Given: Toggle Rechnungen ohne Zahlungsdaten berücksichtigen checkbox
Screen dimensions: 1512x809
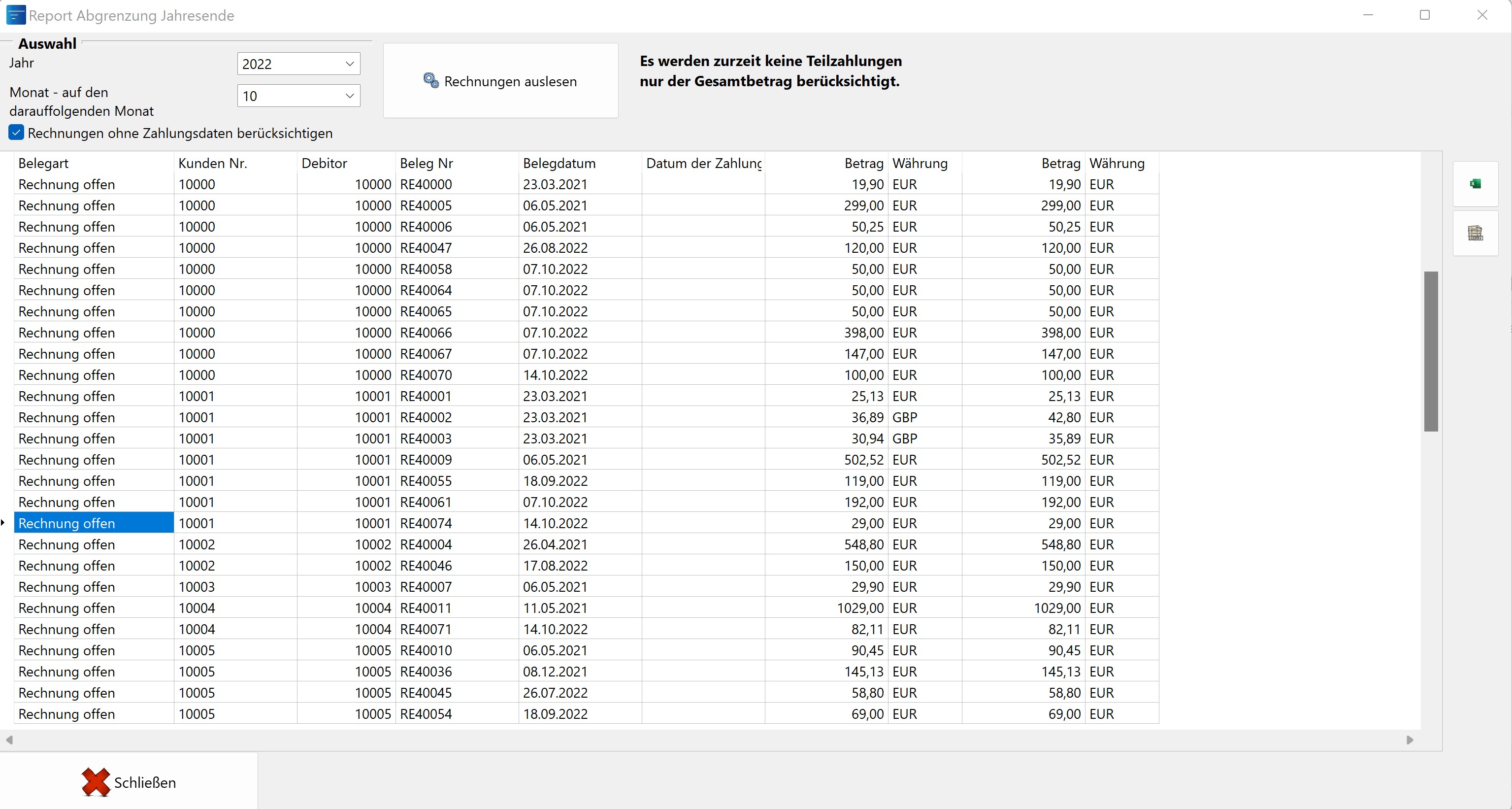Looking at the screenshot, I should (16, 133).
